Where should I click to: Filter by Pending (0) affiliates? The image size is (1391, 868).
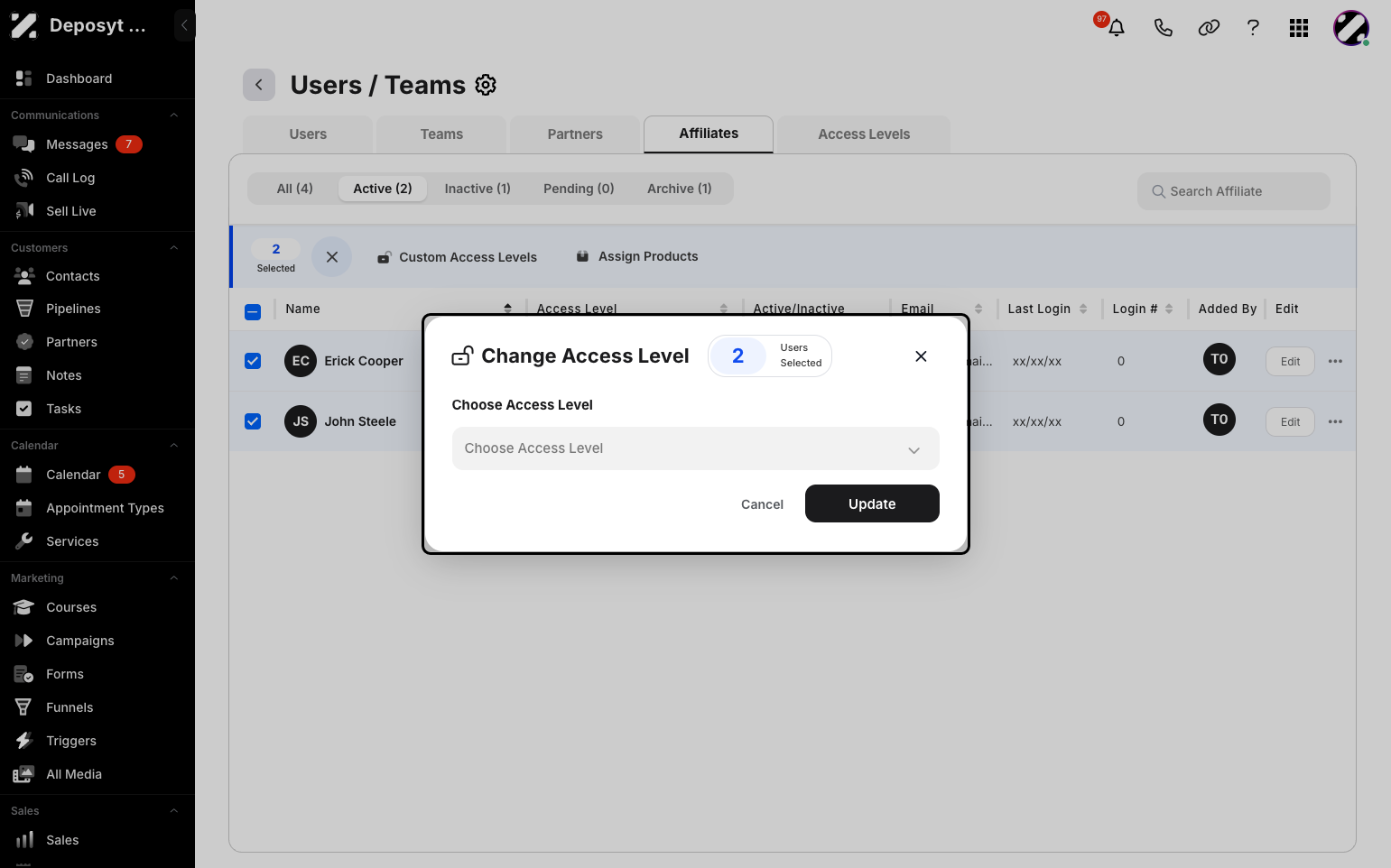coord(579,189)
